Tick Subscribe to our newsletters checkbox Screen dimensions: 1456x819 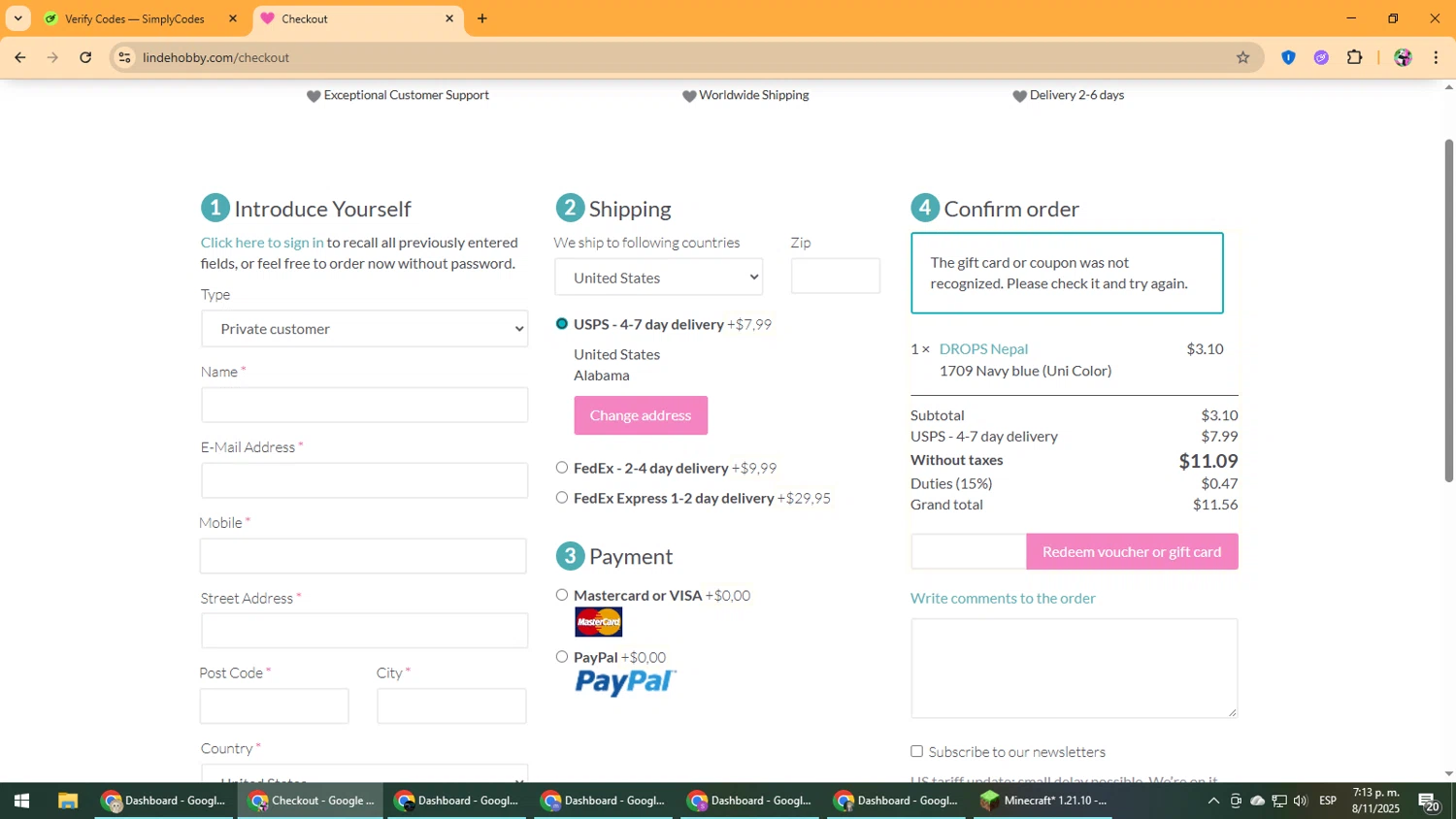point(916,751)
